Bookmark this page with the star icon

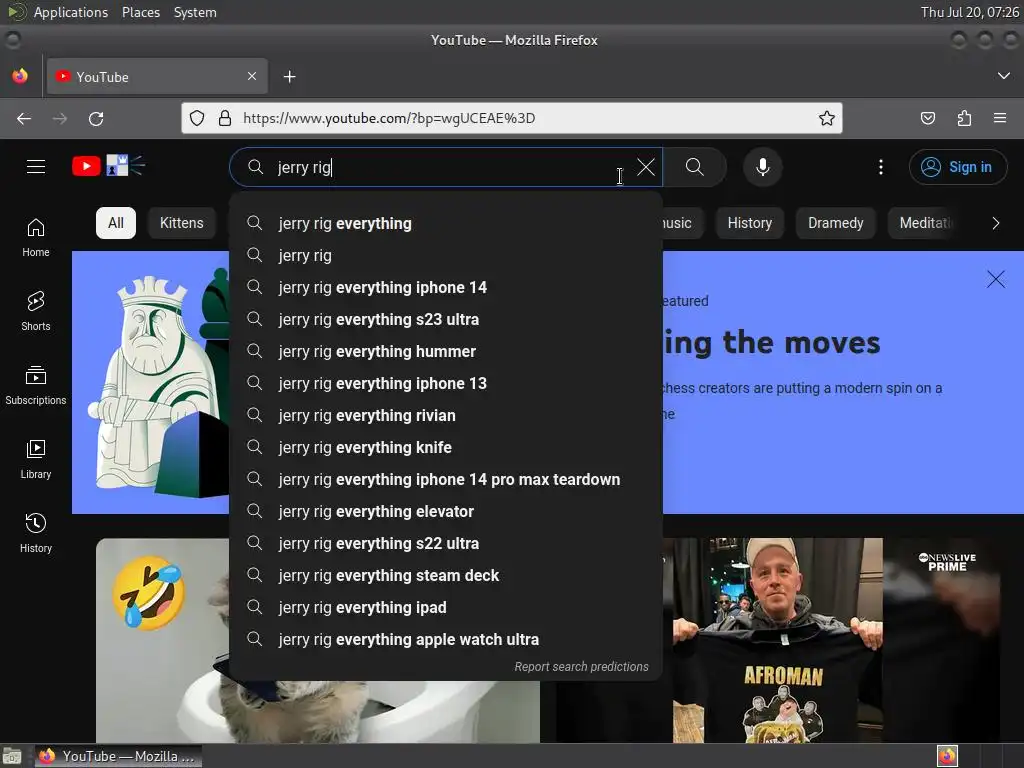click(x=826, y=118)
